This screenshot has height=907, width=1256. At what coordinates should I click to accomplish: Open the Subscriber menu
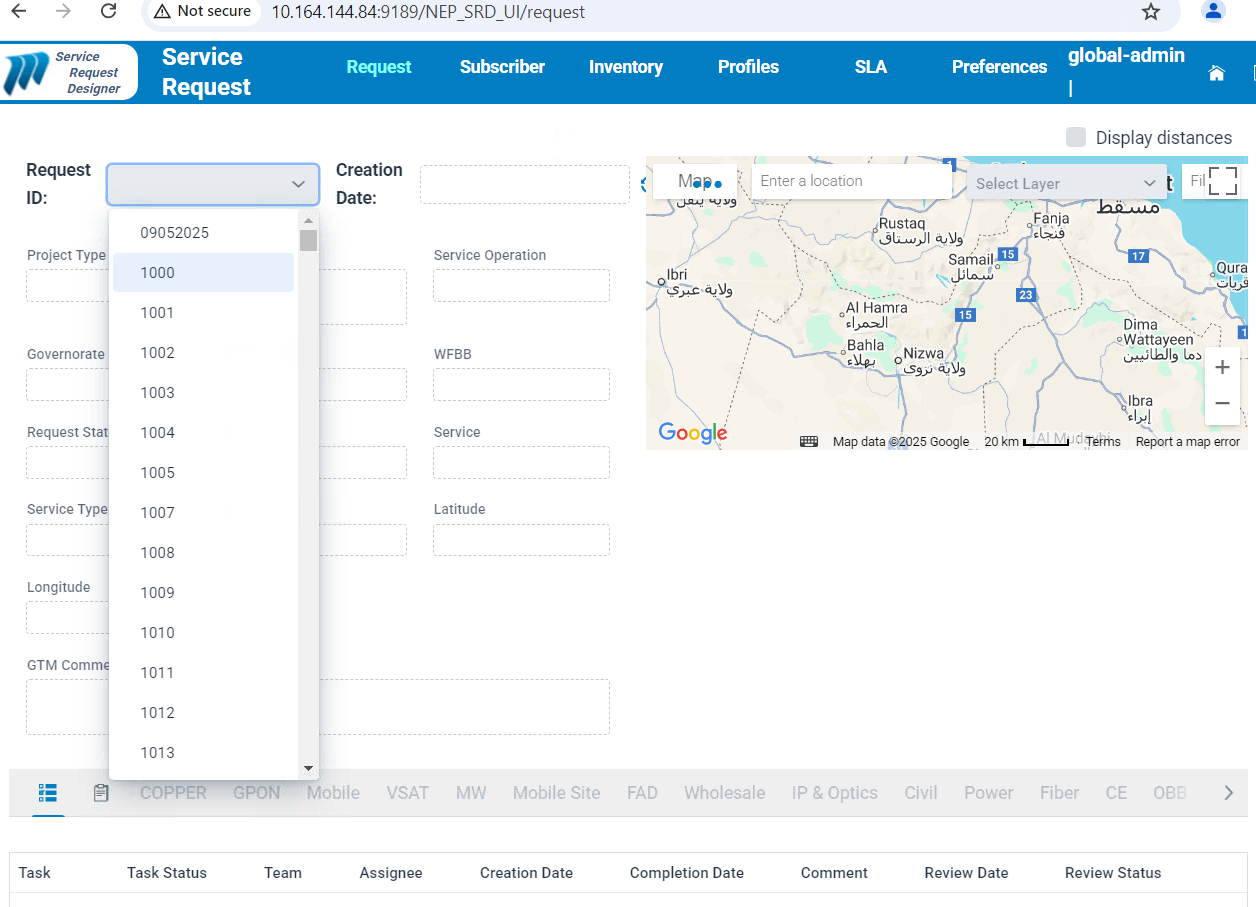[502, 67]
